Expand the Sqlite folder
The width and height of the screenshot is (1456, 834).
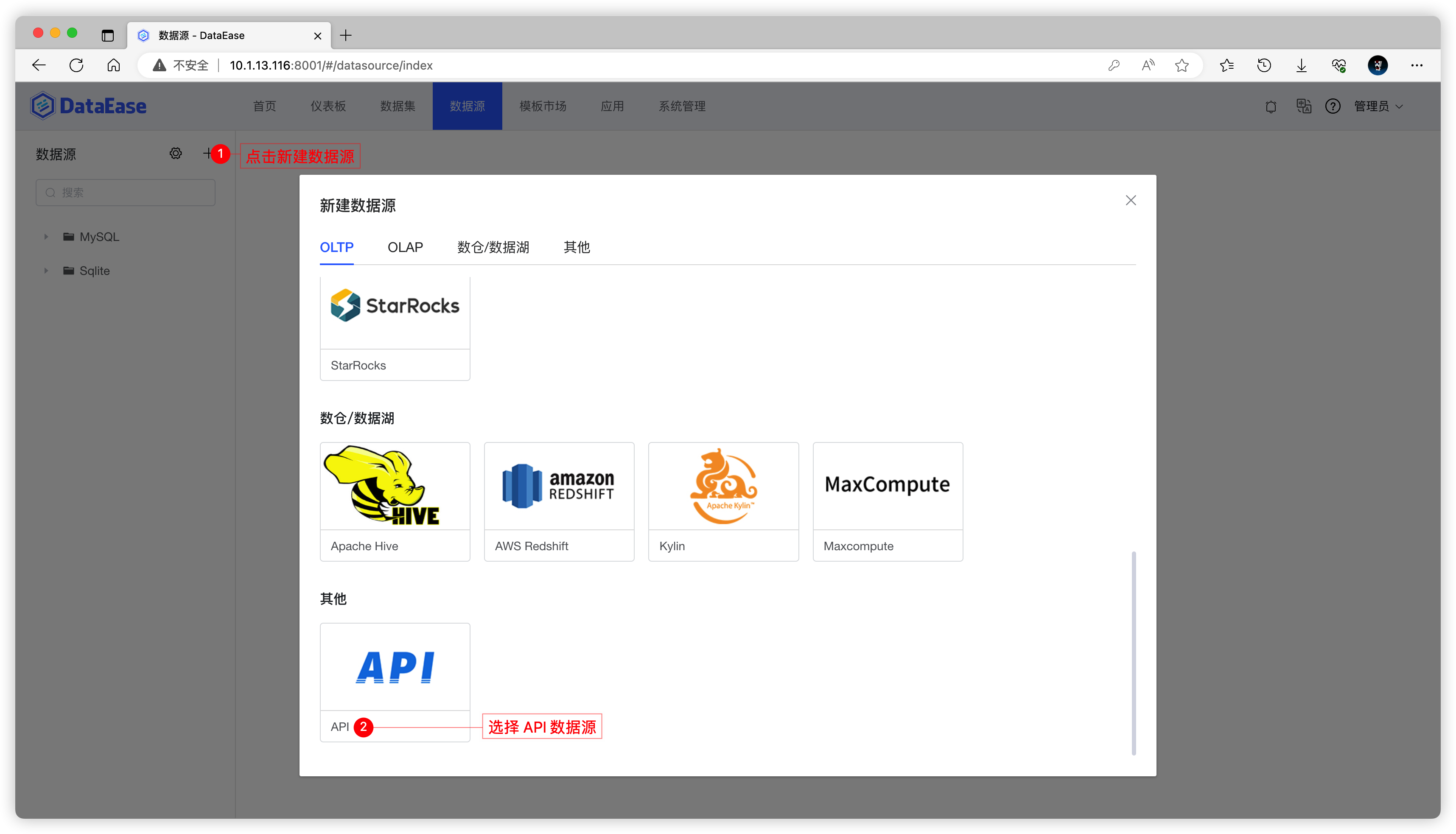pos(46,270)
